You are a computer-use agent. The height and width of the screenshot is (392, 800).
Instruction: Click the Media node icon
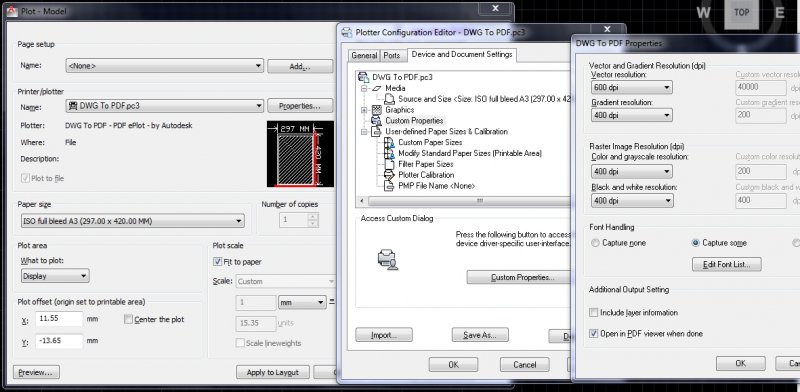tap(377, 88)
